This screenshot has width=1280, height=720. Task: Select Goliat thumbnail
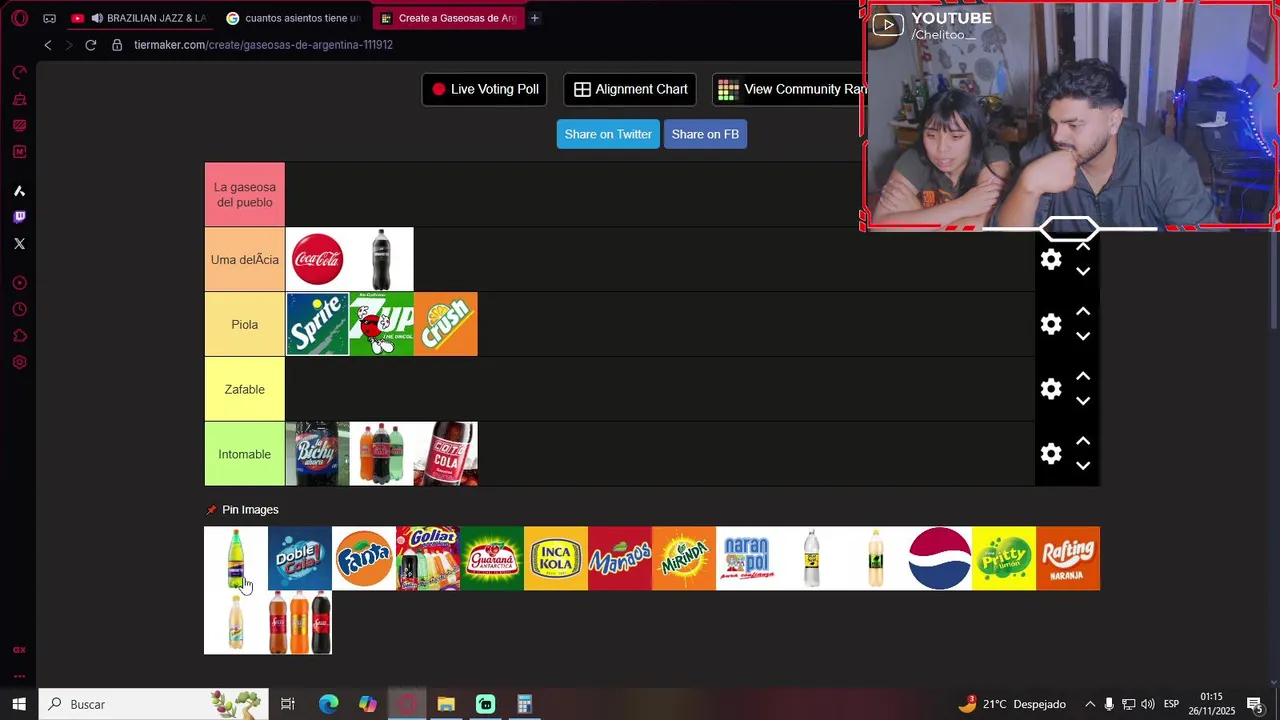(x=428, y=559)
